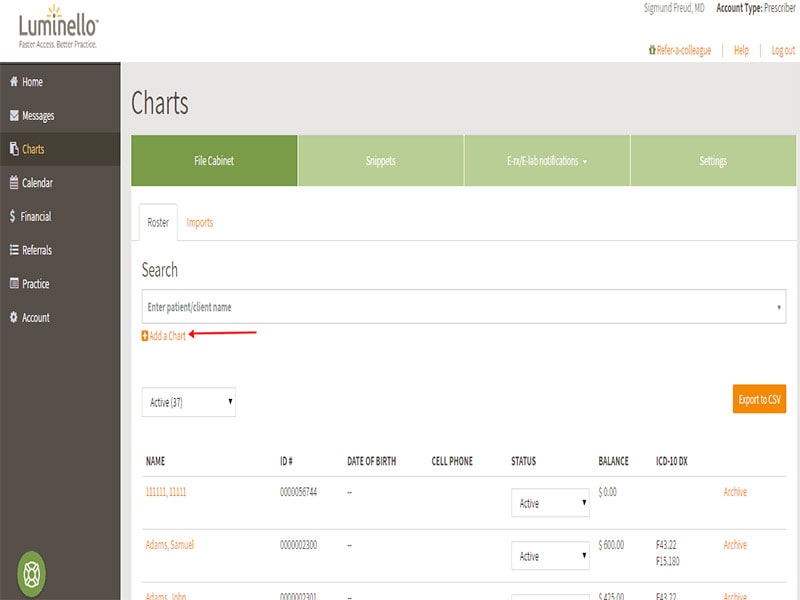Click the Charts document icon in sidebar
Viewport: 800px width, 600px height.
coord(14,148)
